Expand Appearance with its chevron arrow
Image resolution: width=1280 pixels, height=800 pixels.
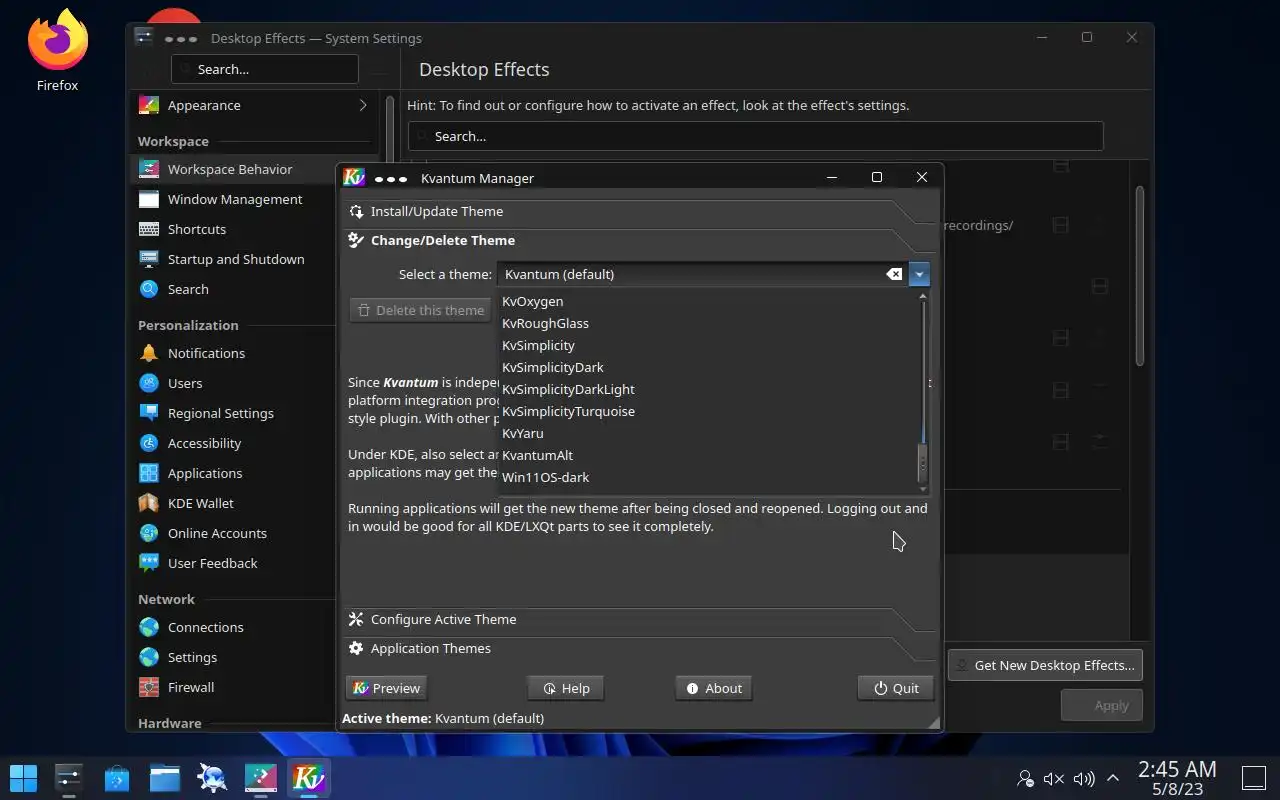(362, 105)
